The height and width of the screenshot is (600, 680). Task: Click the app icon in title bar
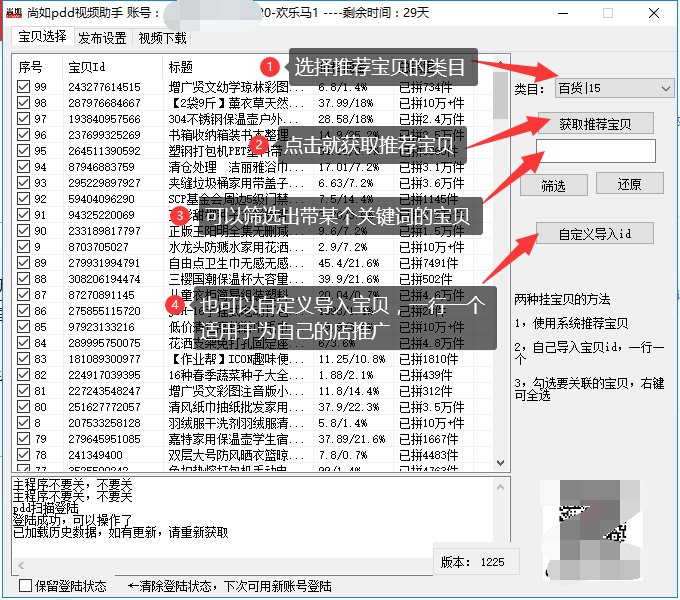pyautogui.click(x=14, y=13)
